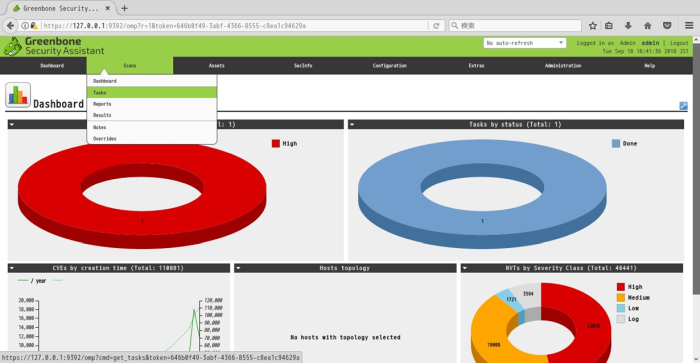
Task: Open the Firefox hamburger menu
Action: (689, 26)
